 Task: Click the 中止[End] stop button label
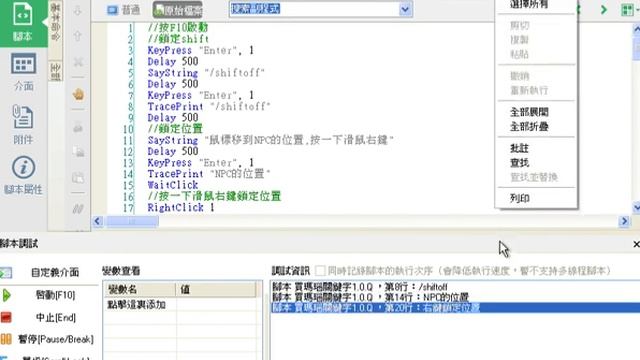[x=56, y=317]
